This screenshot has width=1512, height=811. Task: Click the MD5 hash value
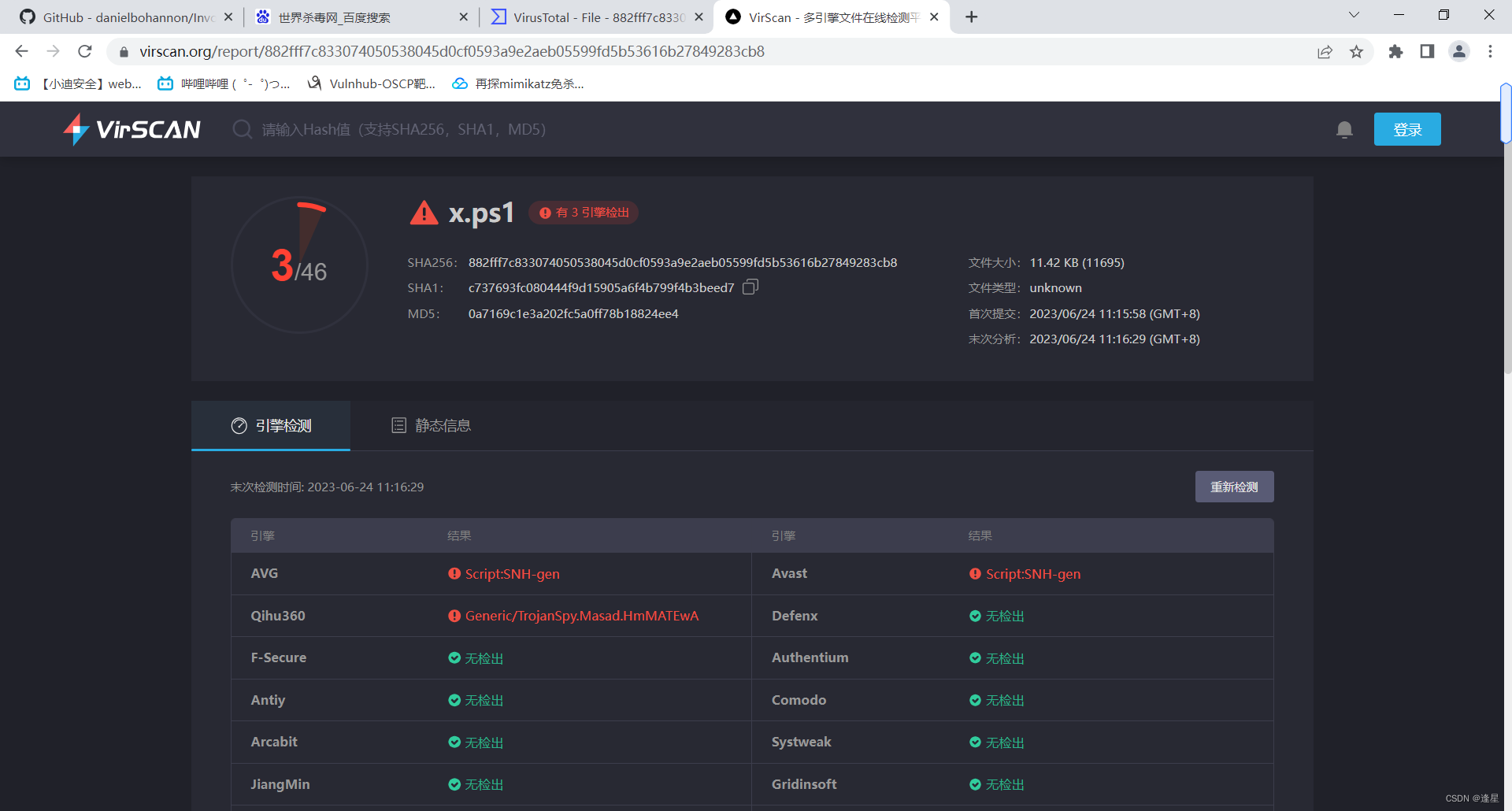(573, 313)
